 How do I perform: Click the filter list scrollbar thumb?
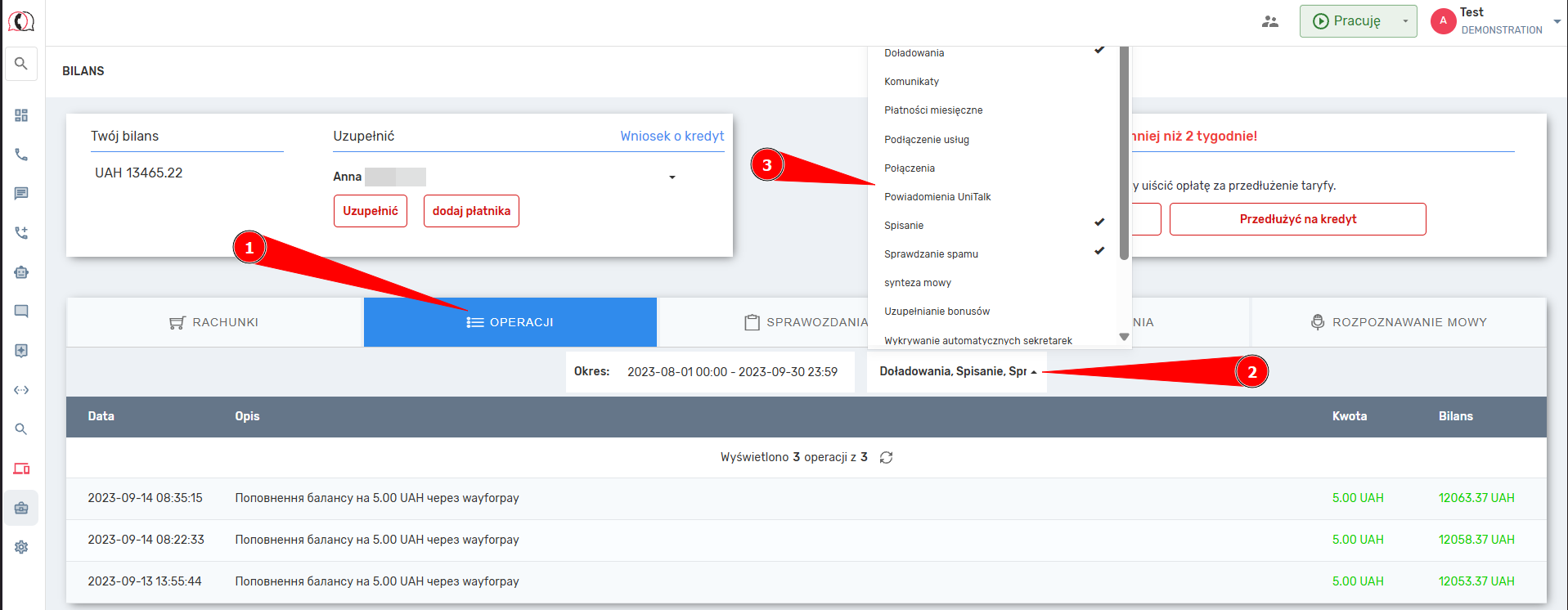click(x=1124, y=155)
